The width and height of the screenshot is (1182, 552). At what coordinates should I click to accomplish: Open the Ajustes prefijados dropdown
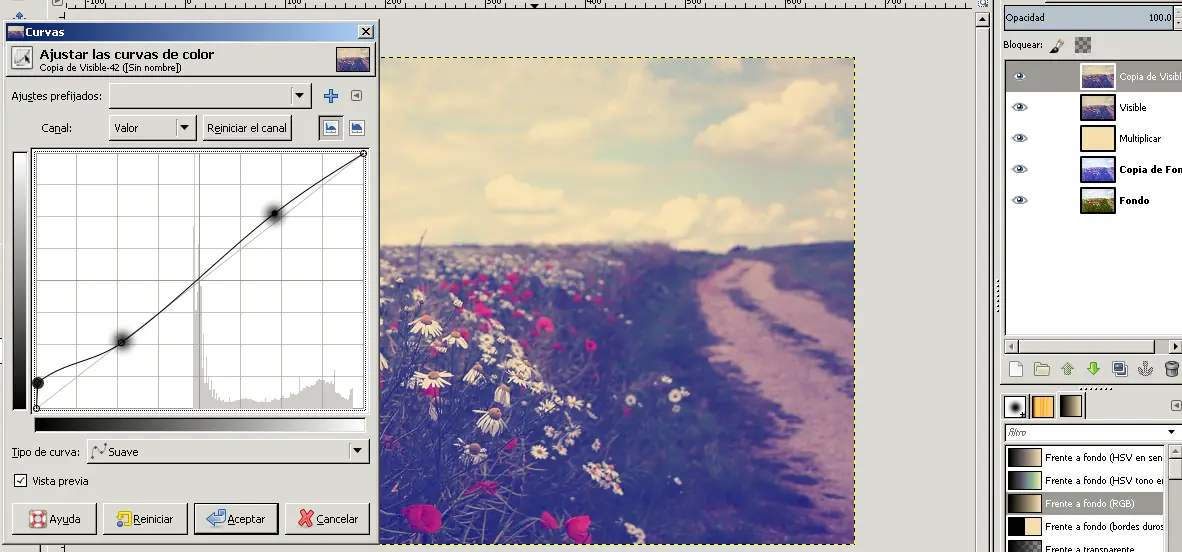[x=210, y=96]
